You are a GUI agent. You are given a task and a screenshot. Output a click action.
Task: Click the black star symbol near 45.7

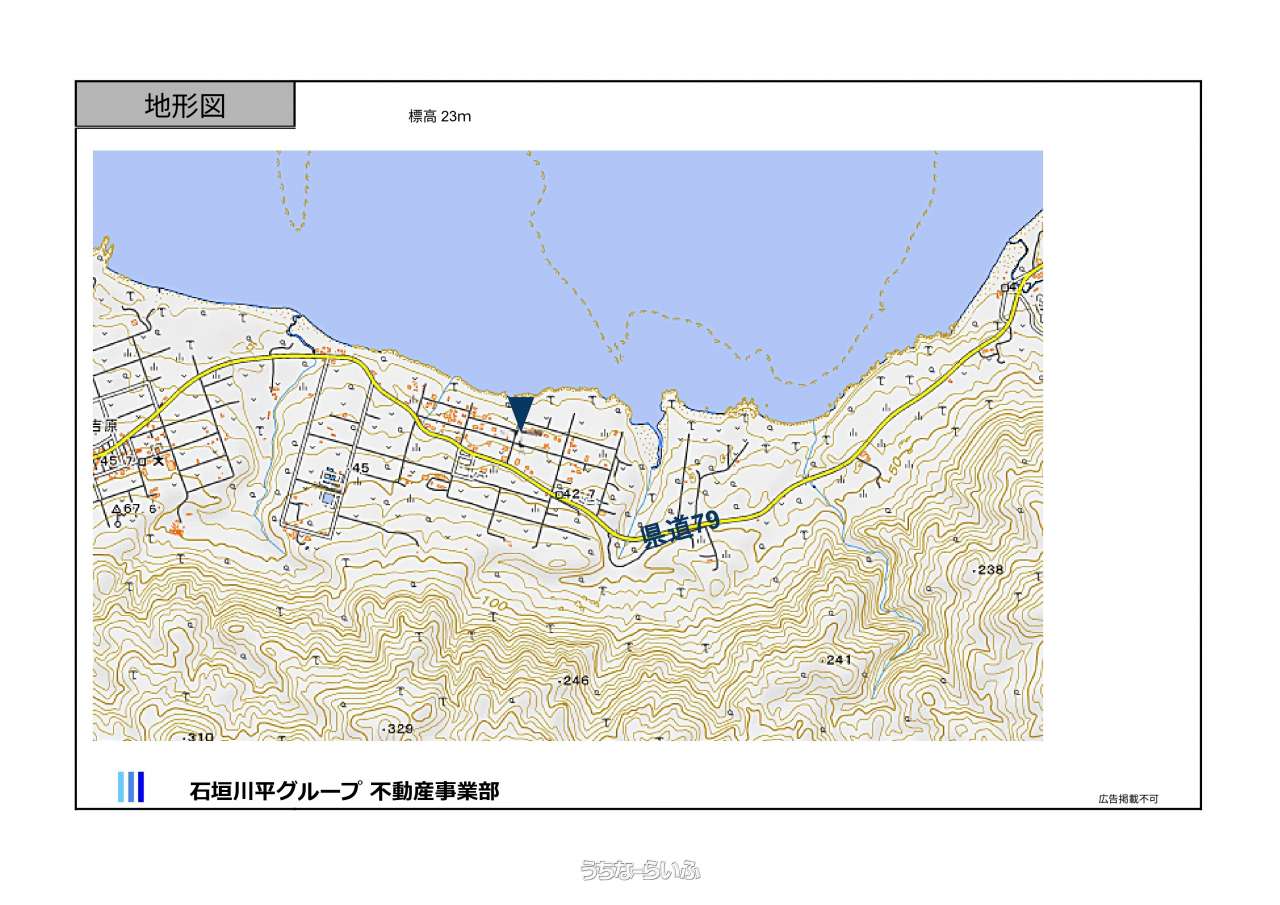click(158, 461)
